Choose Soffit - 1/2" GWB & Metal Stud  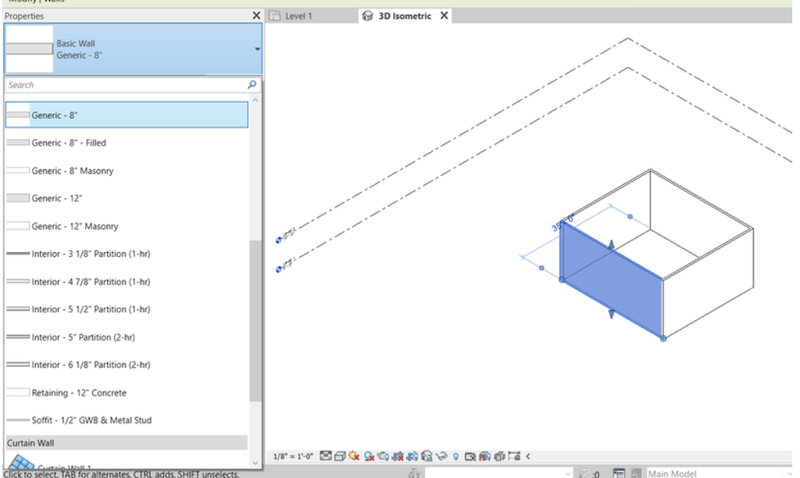(127, 420)
